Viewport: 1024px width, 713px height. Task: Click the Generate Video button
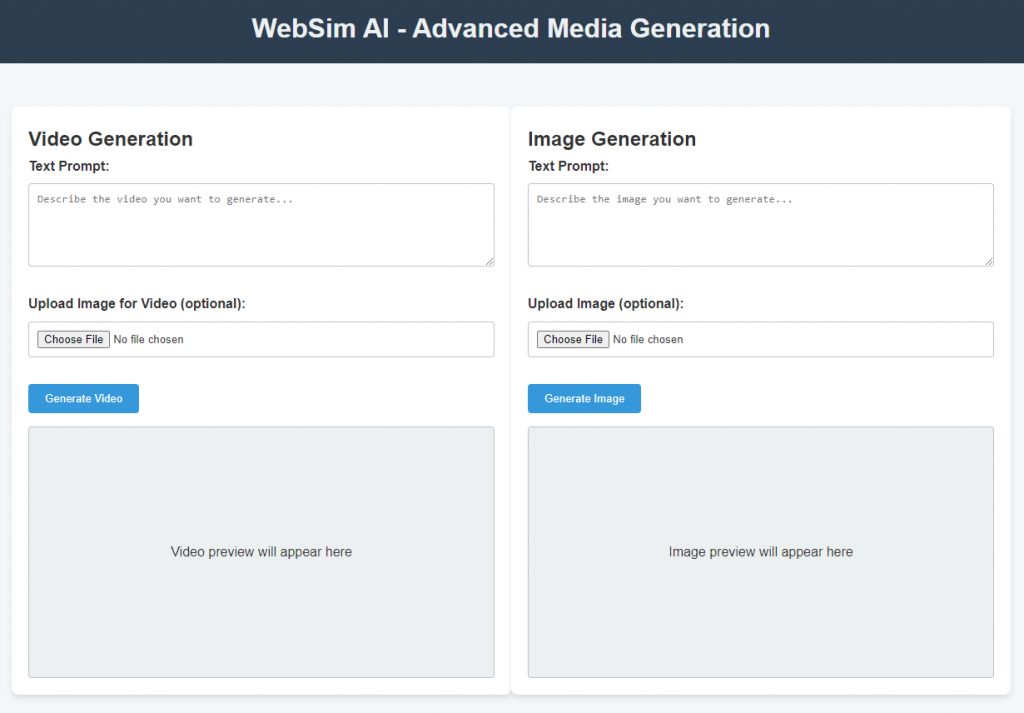pyautogui.click(x=83, y=398)
